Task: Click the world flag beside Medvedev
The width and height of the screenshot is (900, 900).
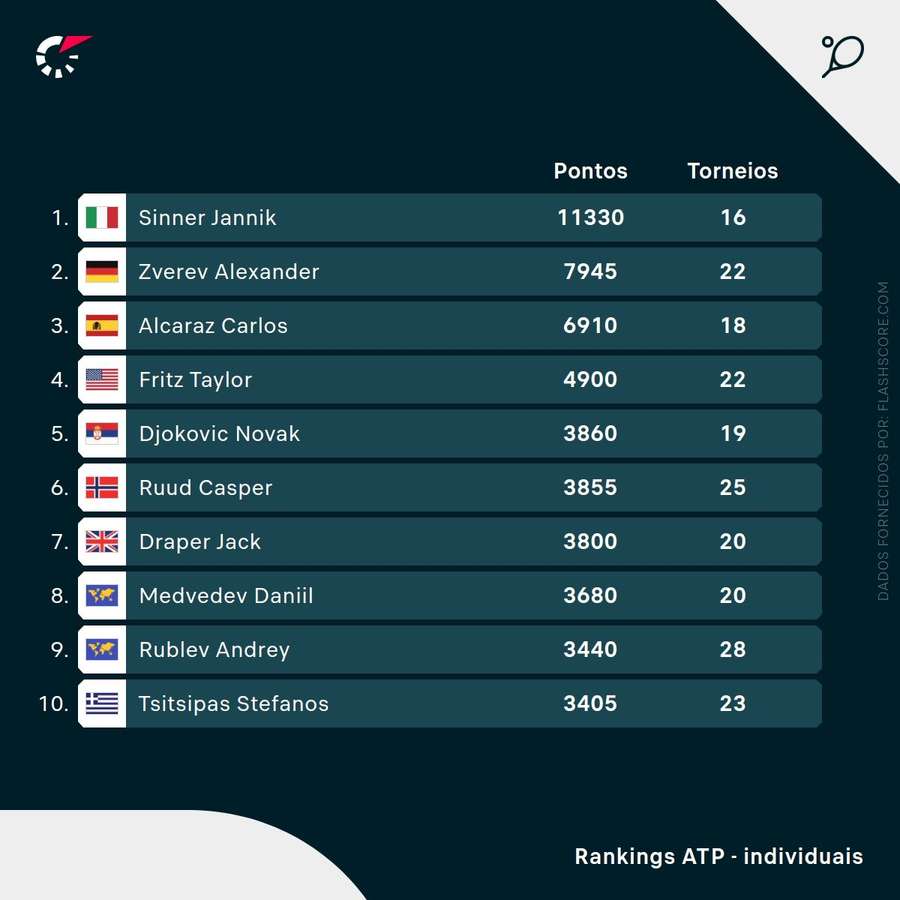Action: [x=102, y=596]
